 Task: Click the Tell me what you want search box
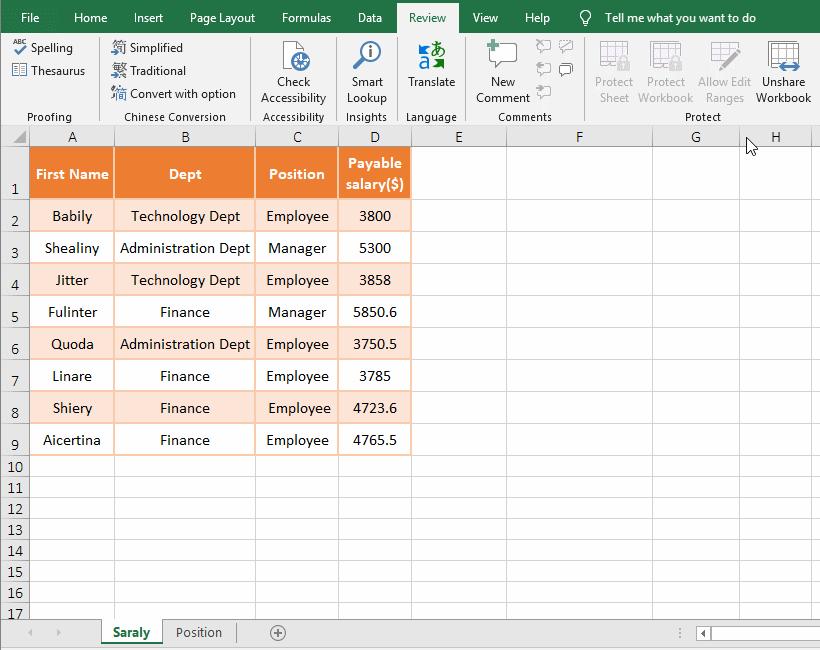pos(680,18)
